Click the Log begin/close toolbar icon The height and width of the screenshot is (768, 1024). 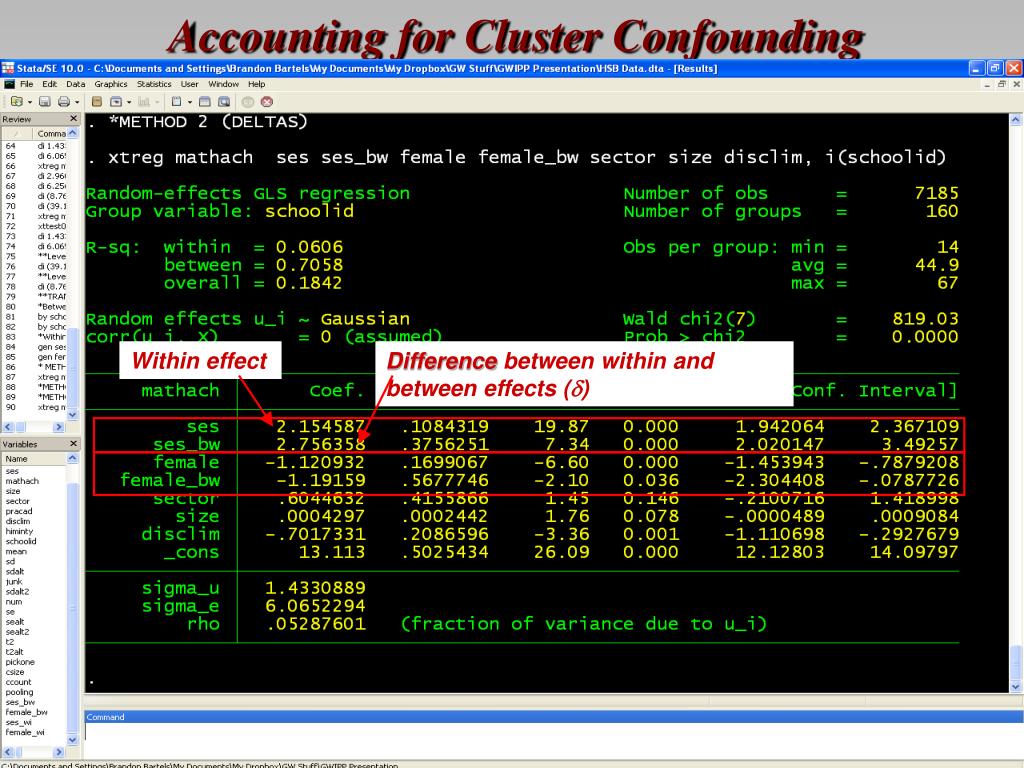[97, 102]
